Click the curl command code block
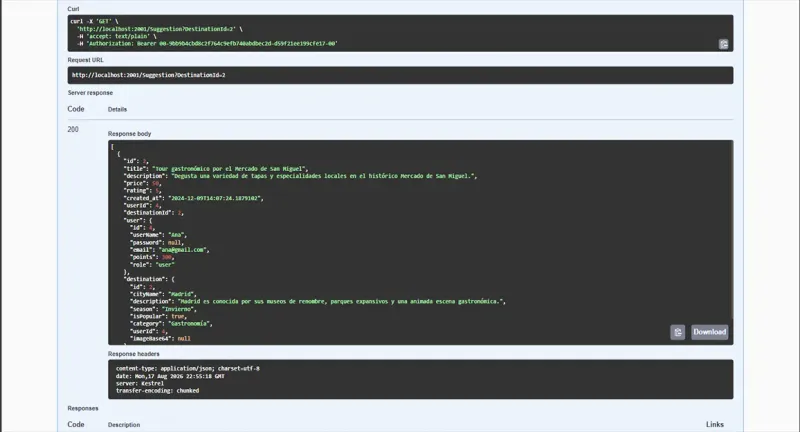 (x=400, y=33)
